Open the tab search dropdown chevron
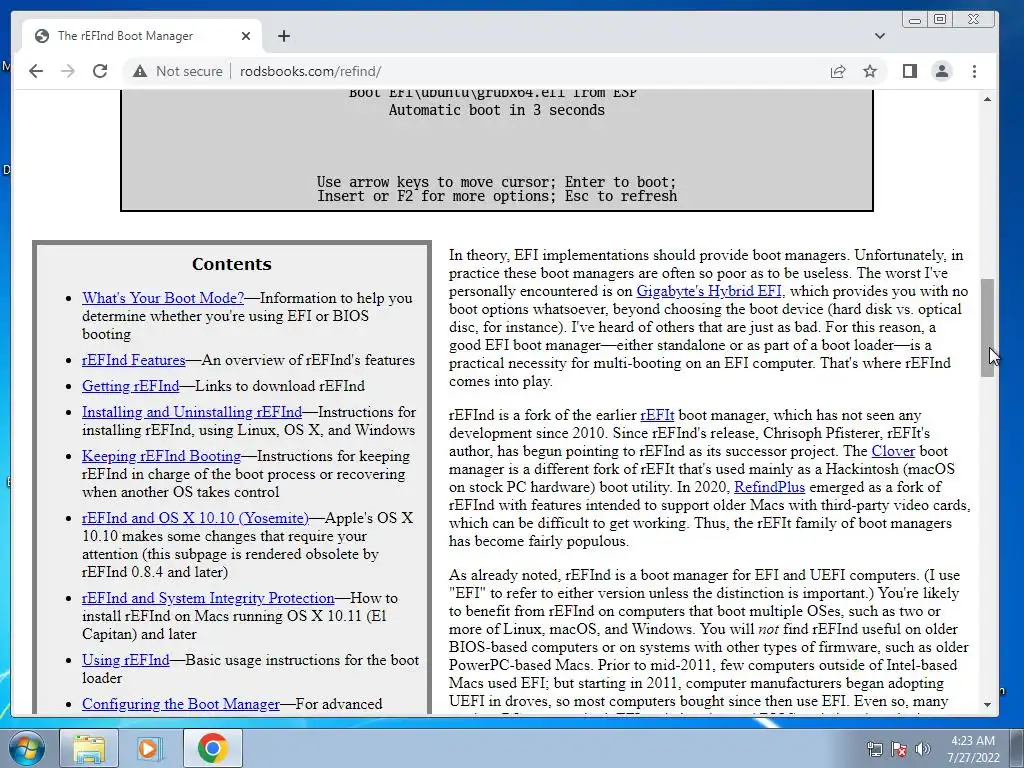This screenshot has height=768, width=1024. pos(880,36)
